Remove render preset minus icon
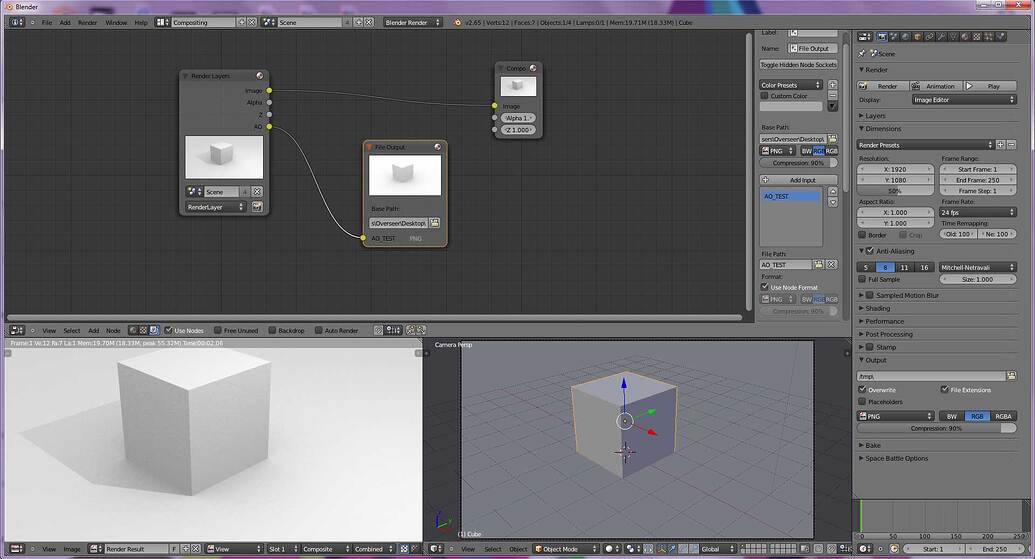 point(1011,145)
